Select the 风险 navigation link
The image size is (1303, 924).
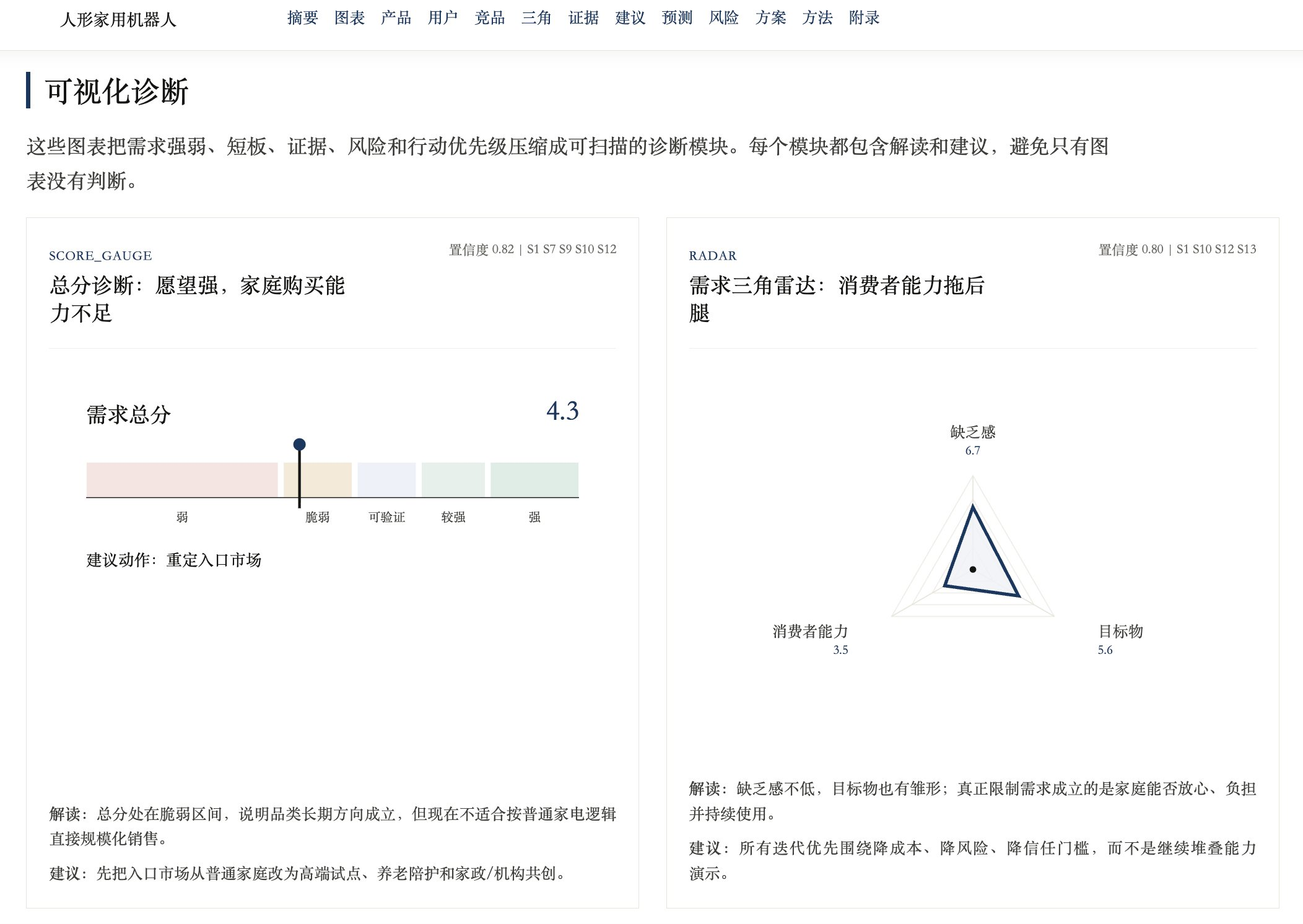click(x=723, y=18)
